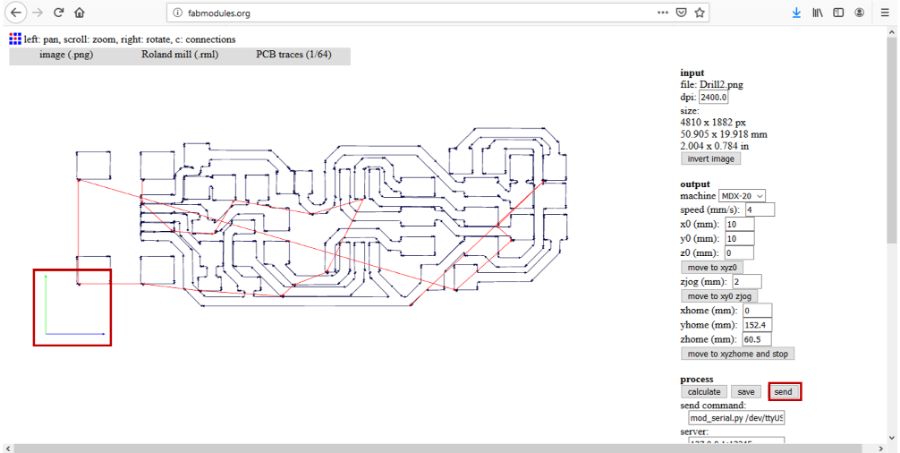The height and width of the screenshot is (453, 900).
Task: Open the Firefox hamburger menu
Action: coord(885,13)
